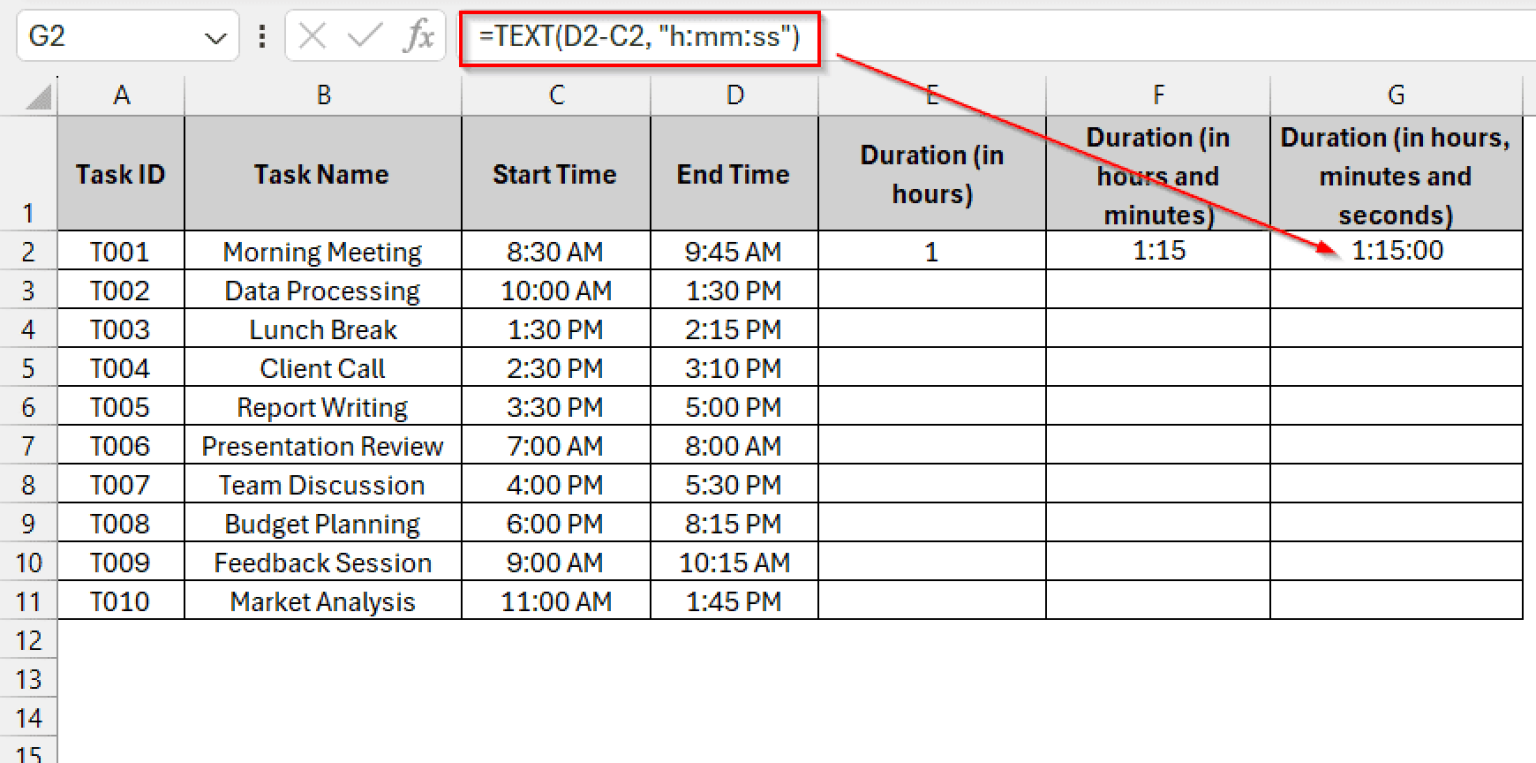Click the Market Analysis cell
Image resolution: width=1536 pixels, height=763 pixels.
tap(322, 601)
